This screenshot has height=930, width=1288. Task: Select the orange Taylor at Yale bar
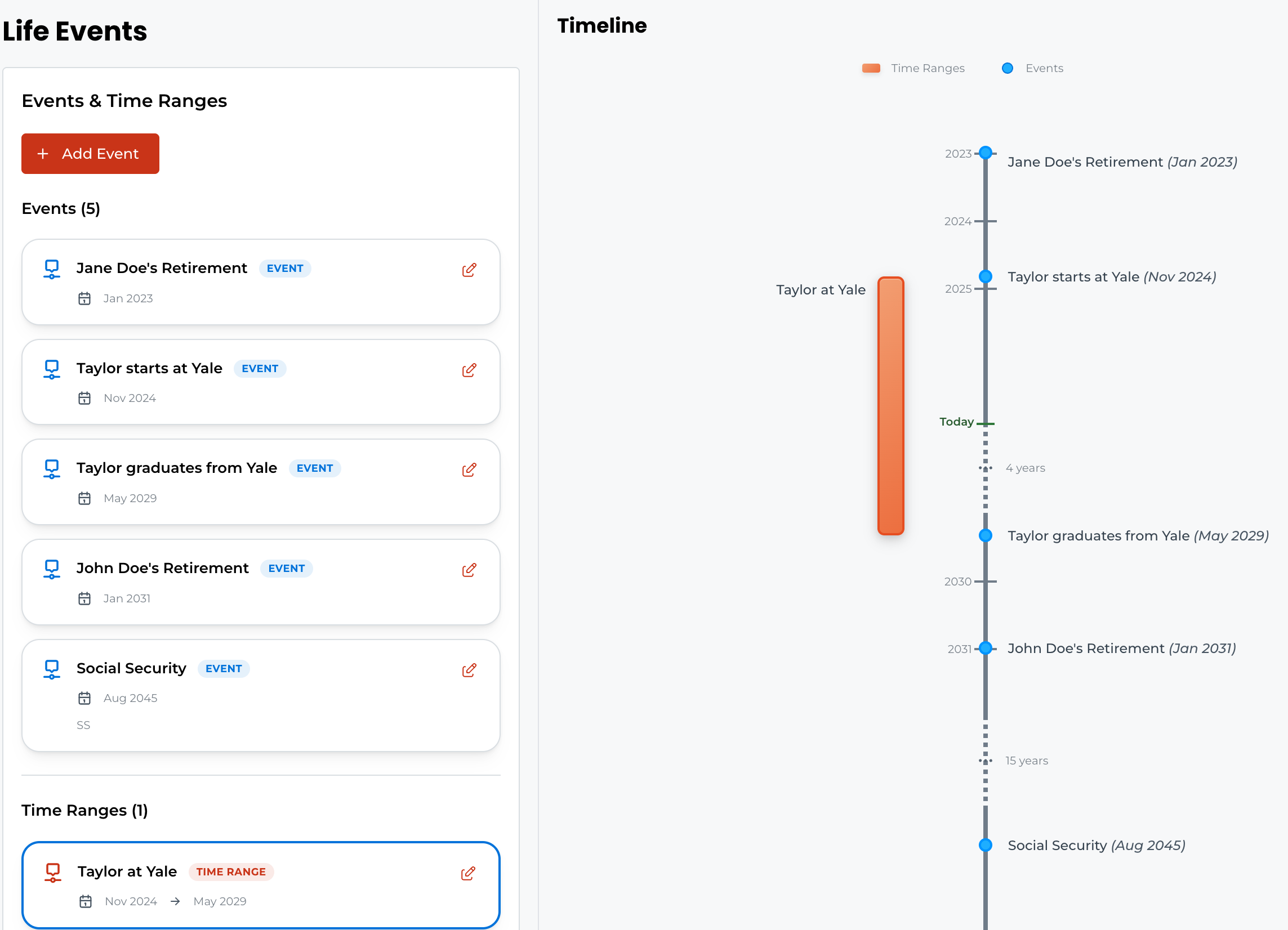pos(890,406)
